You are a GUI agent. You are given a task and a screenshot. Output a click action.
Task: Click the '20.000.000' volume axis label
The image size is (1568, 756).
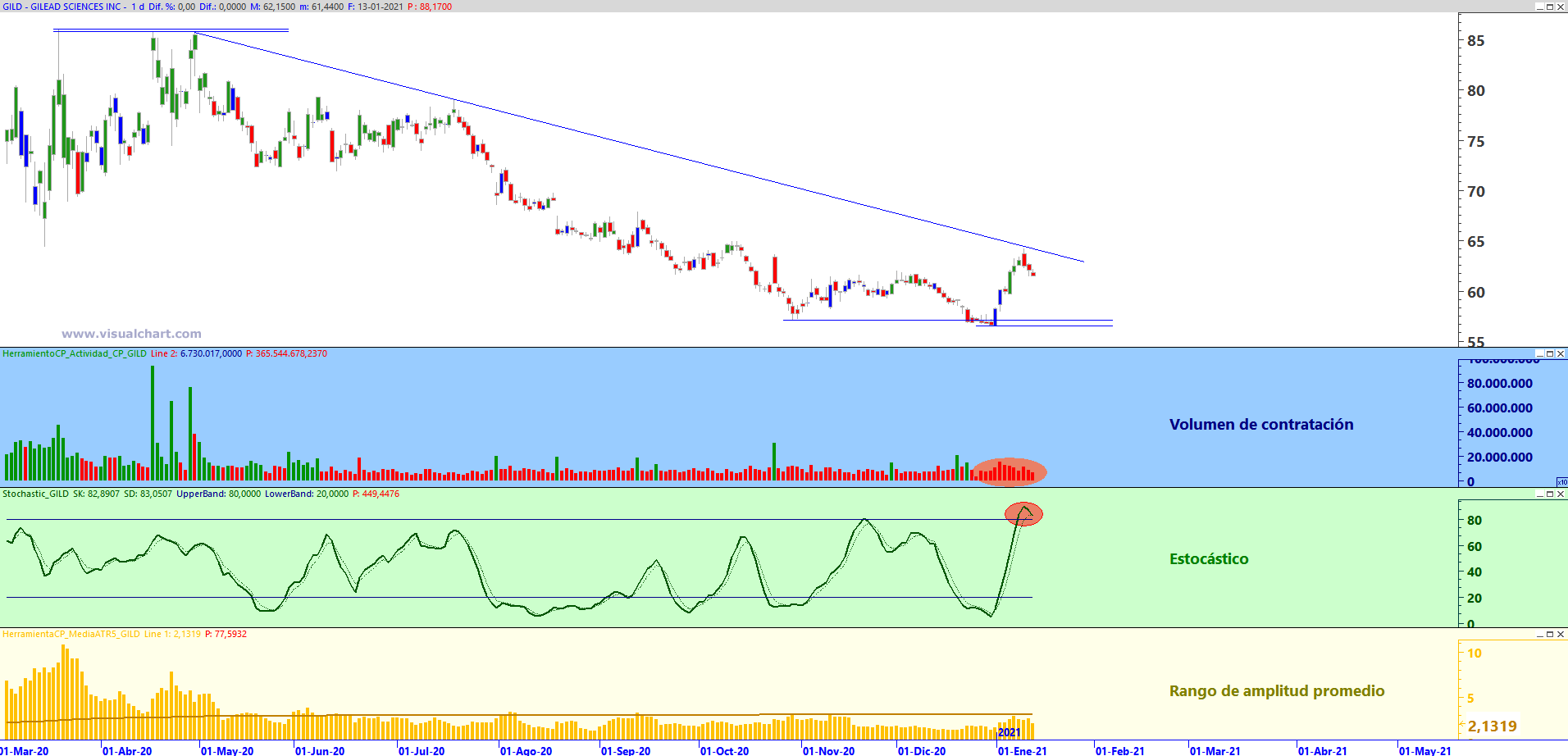(x=1500, y=457)
